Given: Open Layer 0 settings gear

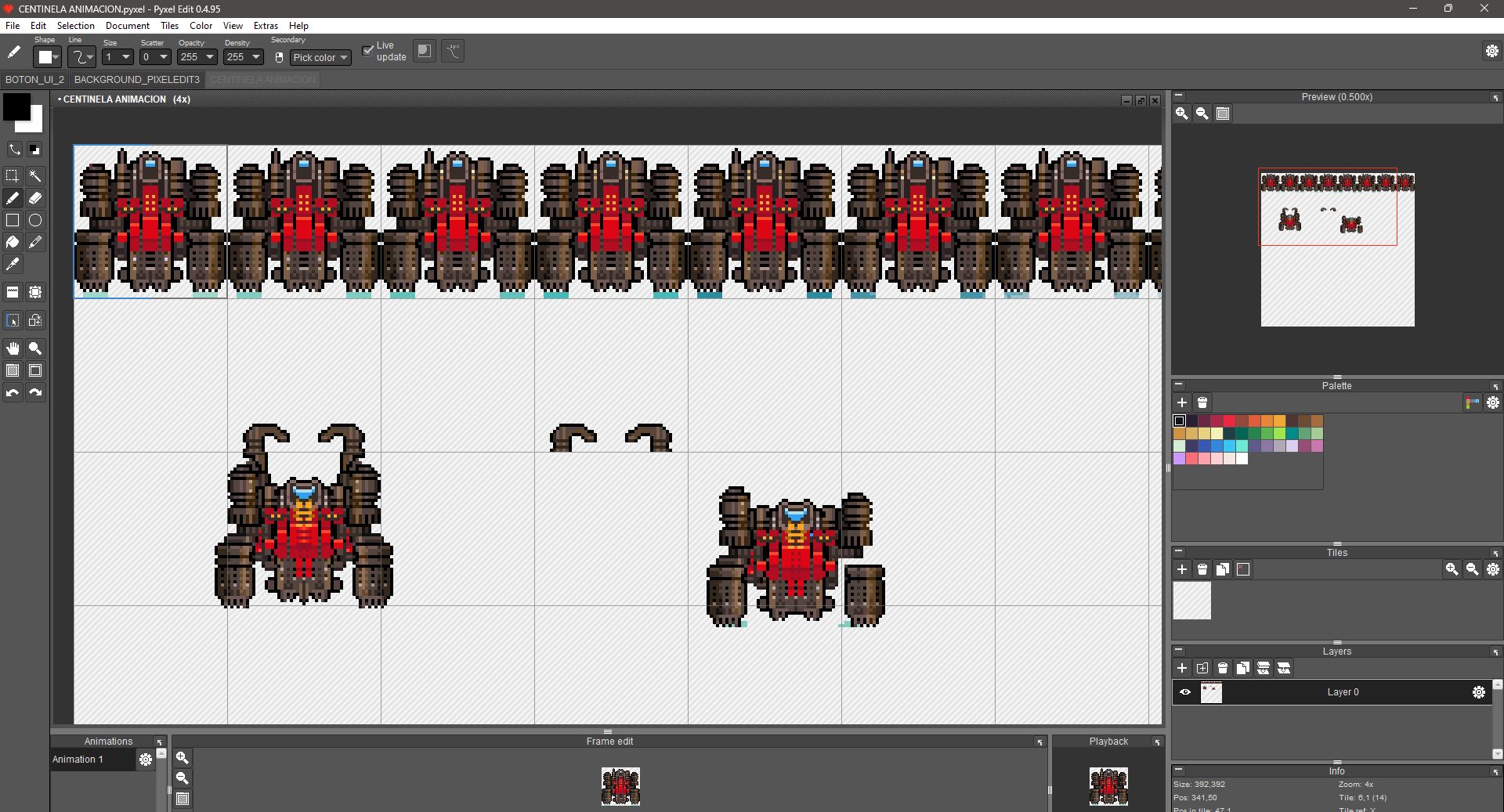Looking at the screenshot, I should tap(1478, 692).
